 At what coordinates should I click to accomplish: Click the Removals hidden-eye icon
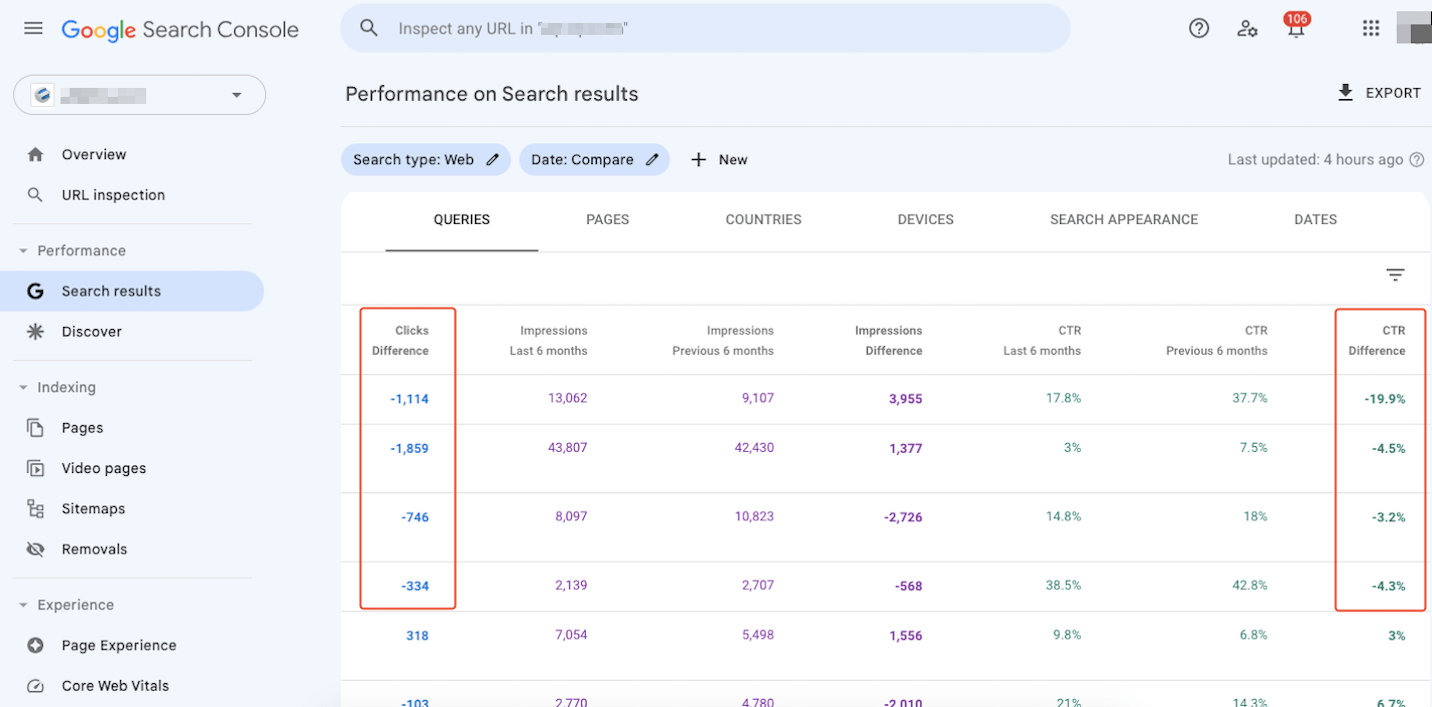(x=36, y=549)
